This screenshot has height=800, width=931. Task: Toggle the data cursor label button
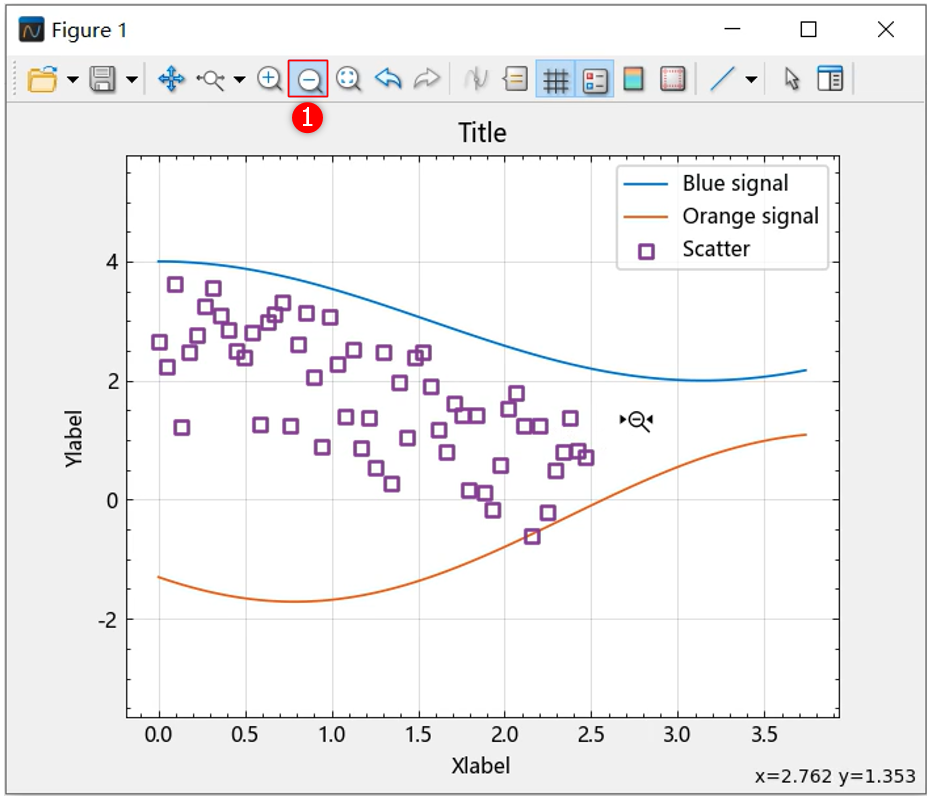point(515,79)
